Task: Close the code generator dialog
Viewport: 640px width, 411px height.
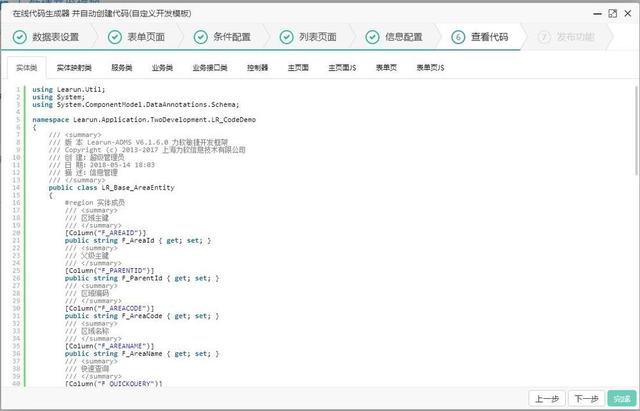Action: (x=628, y=13)
